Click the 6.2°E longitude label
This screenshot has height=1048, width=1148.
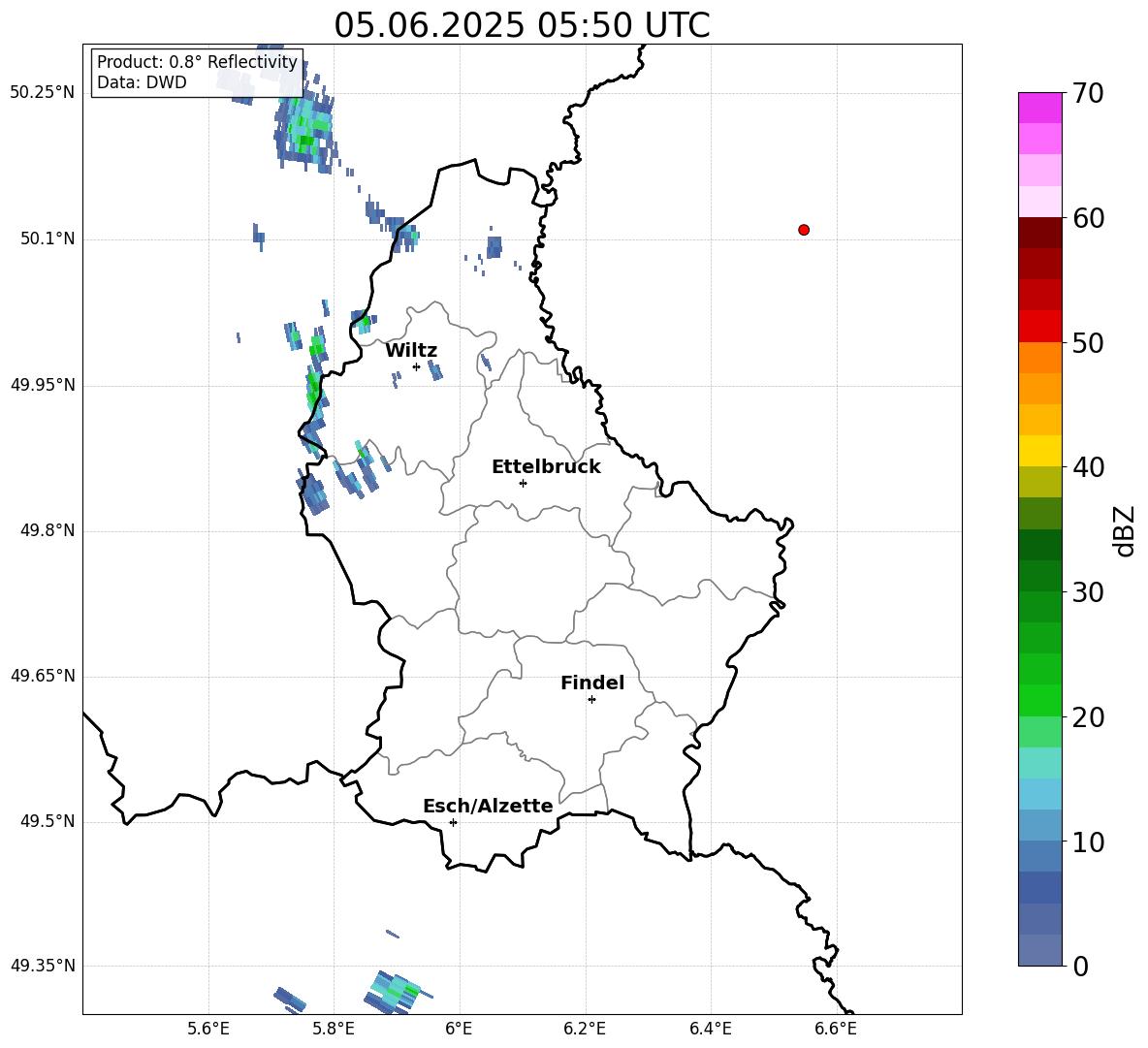click(585, 1029)
